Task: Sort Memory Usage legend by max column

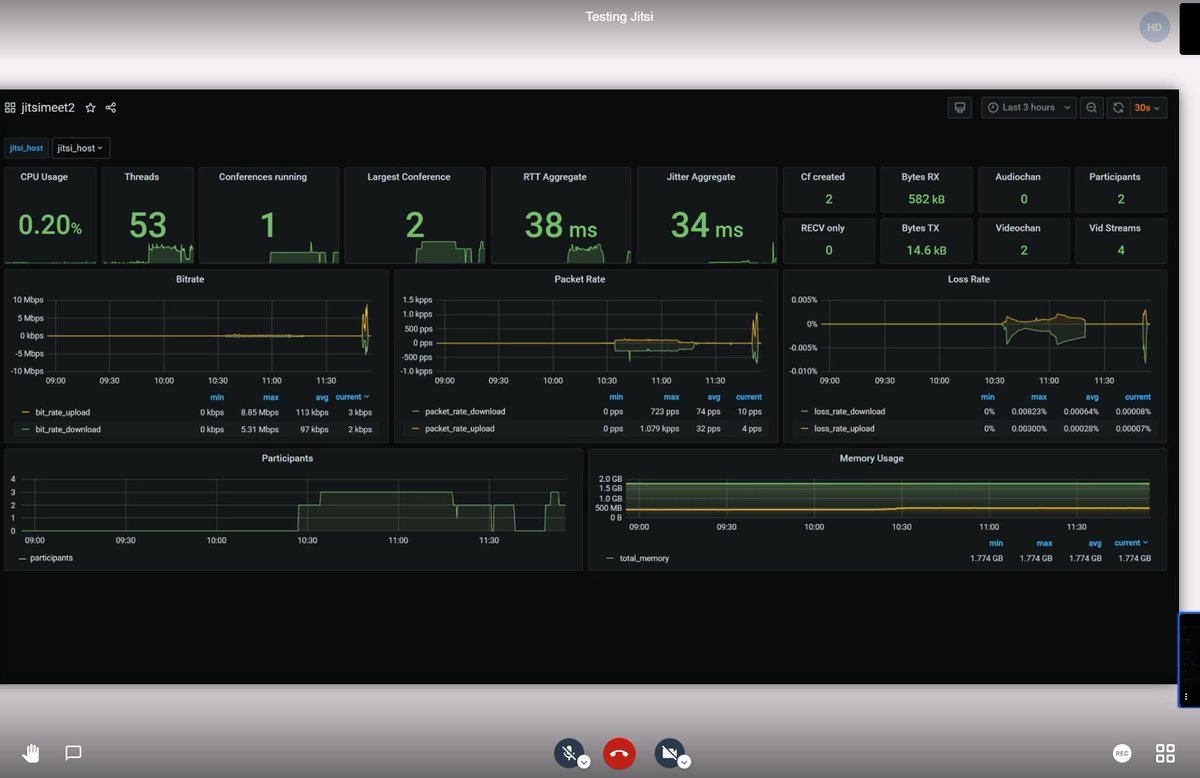Action: 1044,543
